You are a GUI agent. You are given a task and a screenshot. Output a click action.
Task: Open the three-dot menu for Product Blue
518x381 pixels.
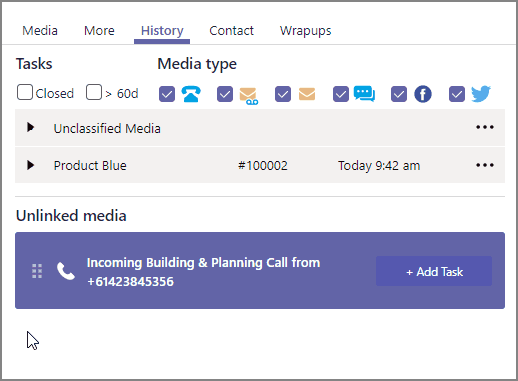click(x=485, y=165)
